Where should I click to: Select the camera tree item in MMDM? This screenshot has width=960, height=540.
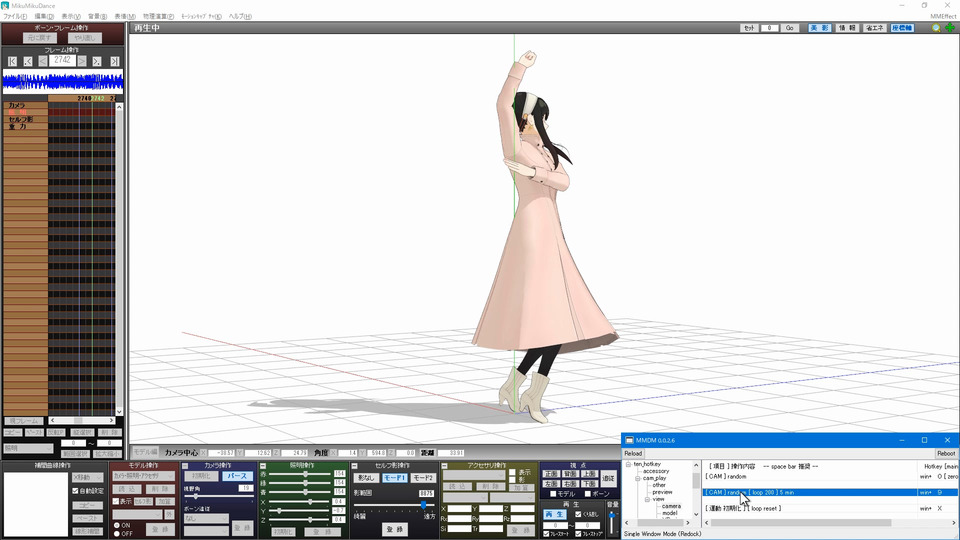671,506
